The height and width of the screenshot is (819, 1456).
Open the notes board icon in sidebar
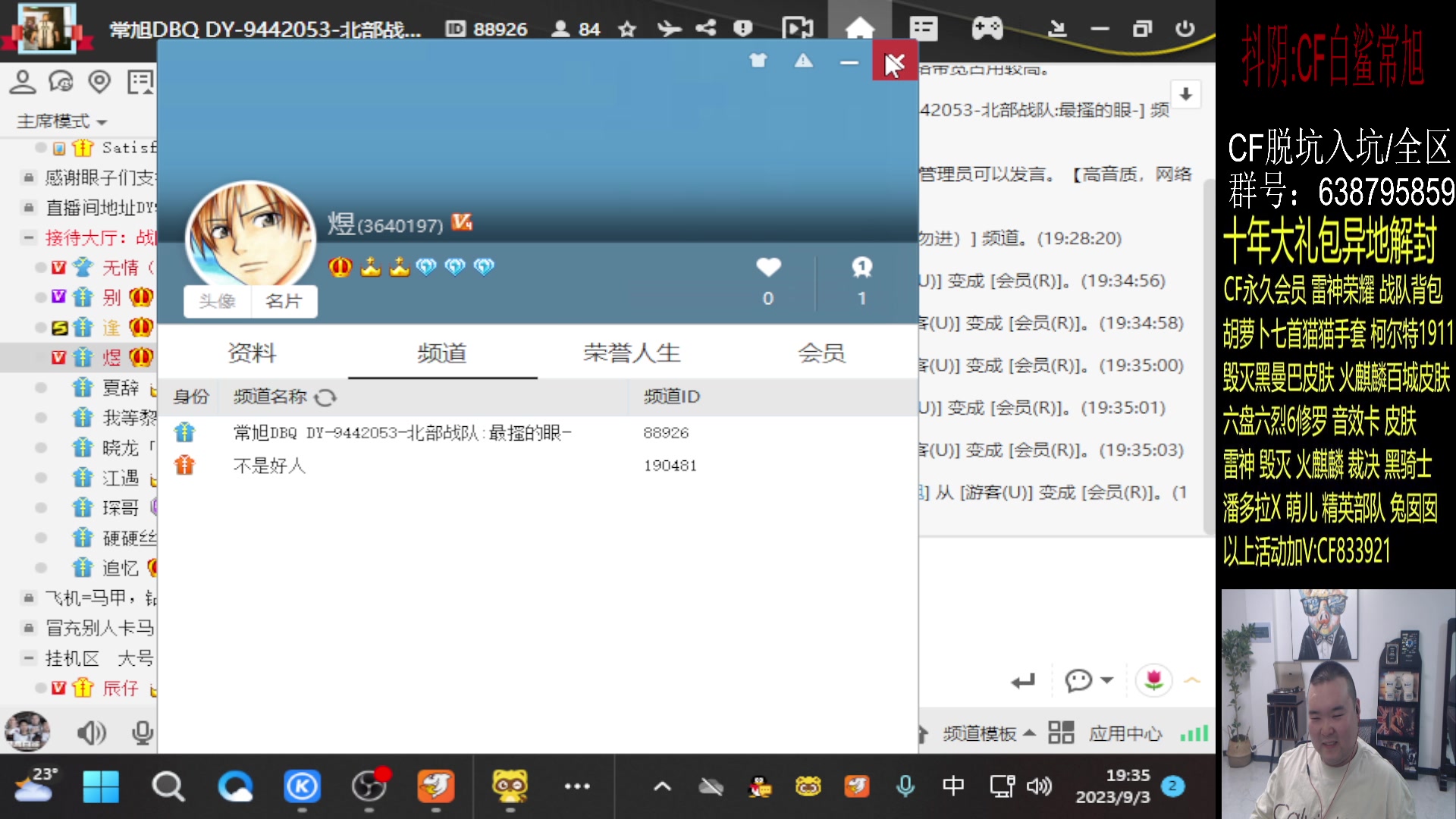tap(140, 82)
